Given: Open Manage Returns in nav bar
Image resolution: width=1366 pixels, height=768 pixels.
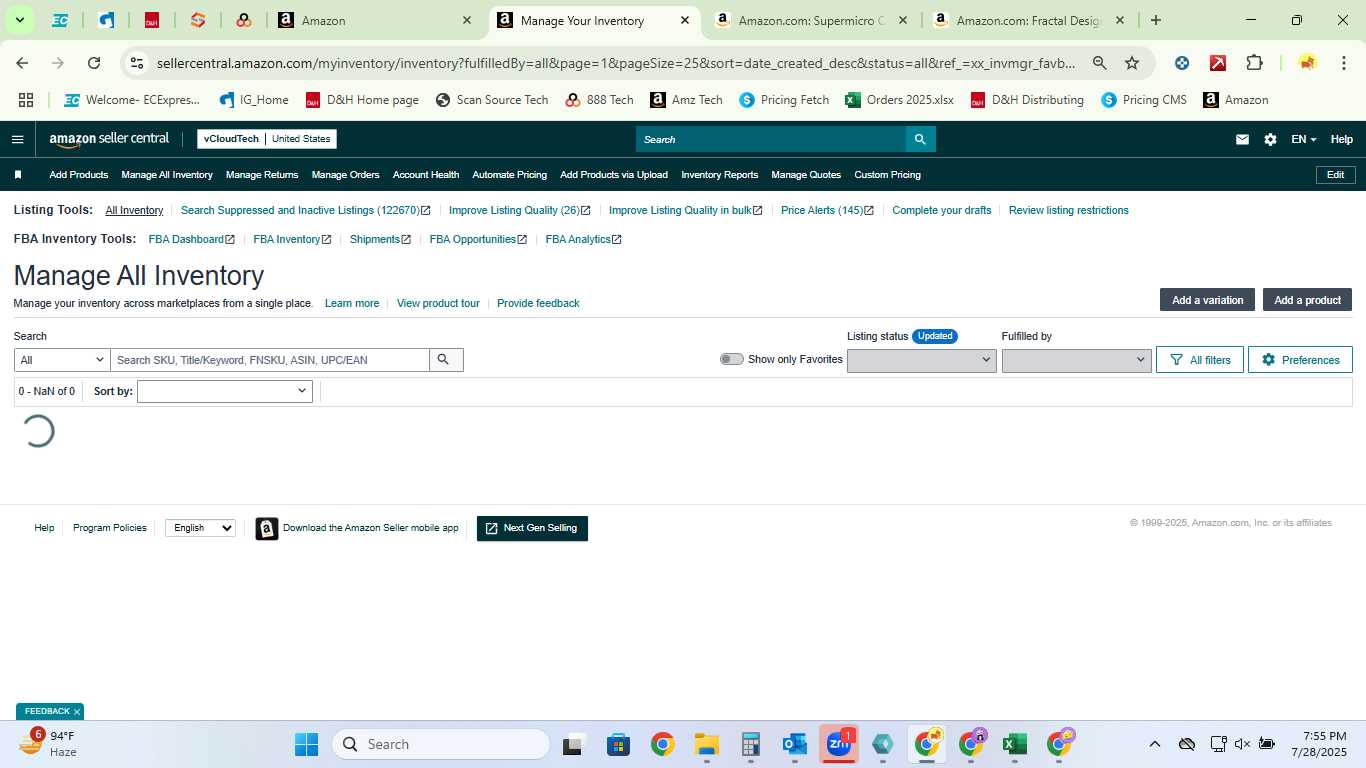Looking at the screenshot, I should coord(262,175).
